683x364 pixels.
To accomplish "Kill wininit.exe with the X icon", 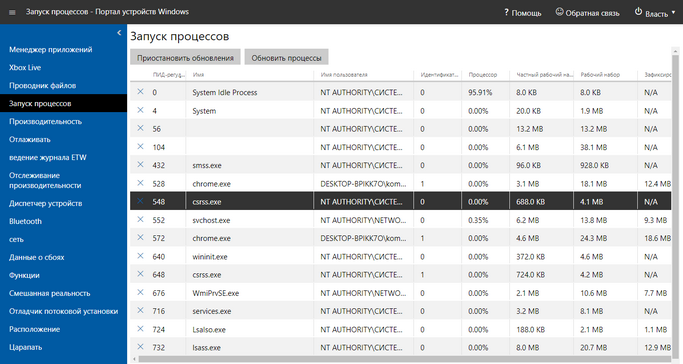I will click(140, 256).
